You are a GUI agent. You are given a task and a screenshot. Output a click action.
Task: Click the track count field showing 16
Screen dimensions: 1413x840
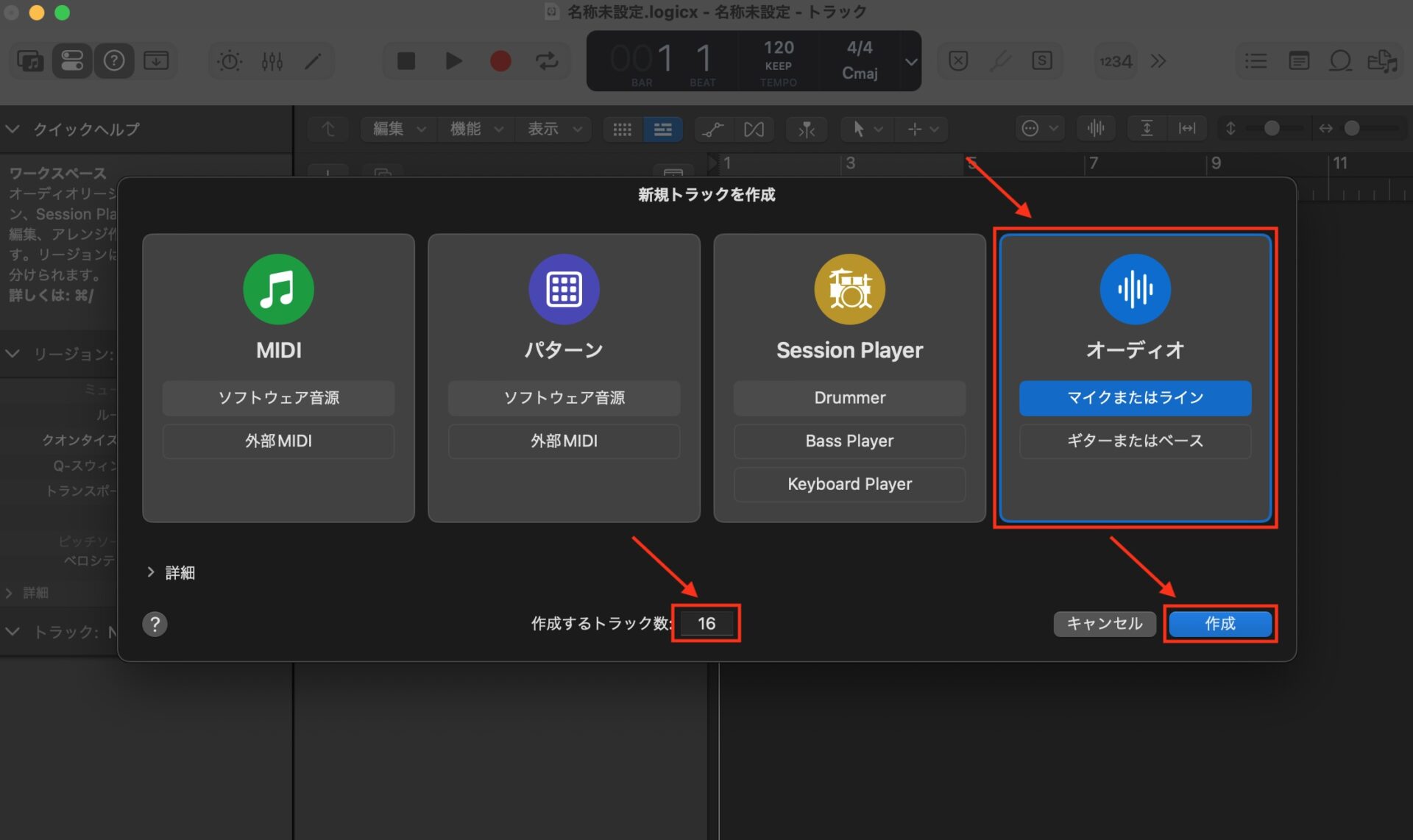(x=706, y=624)
